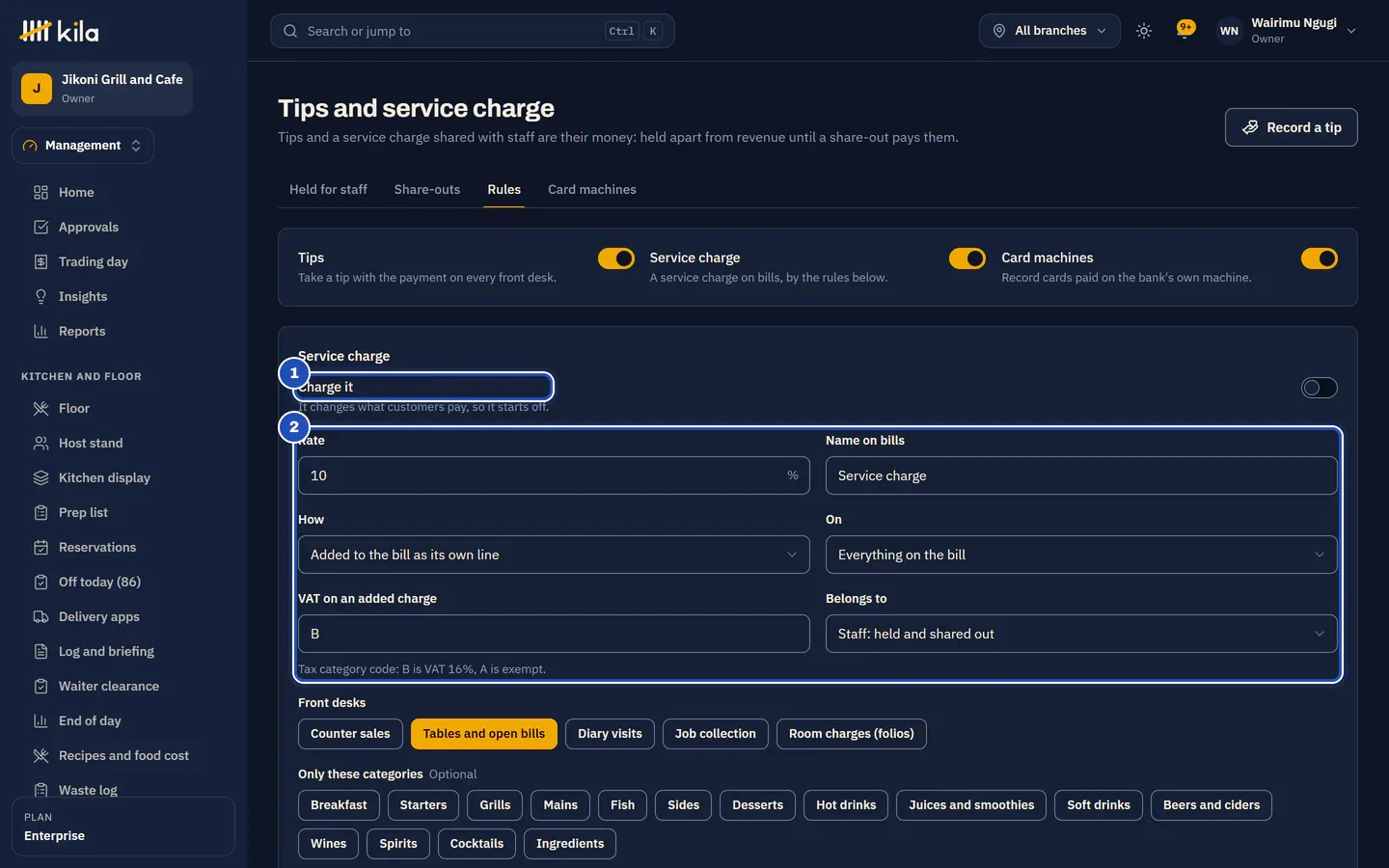
Task: Open the Home sidebar icon
Action: [x=41, y=192]
